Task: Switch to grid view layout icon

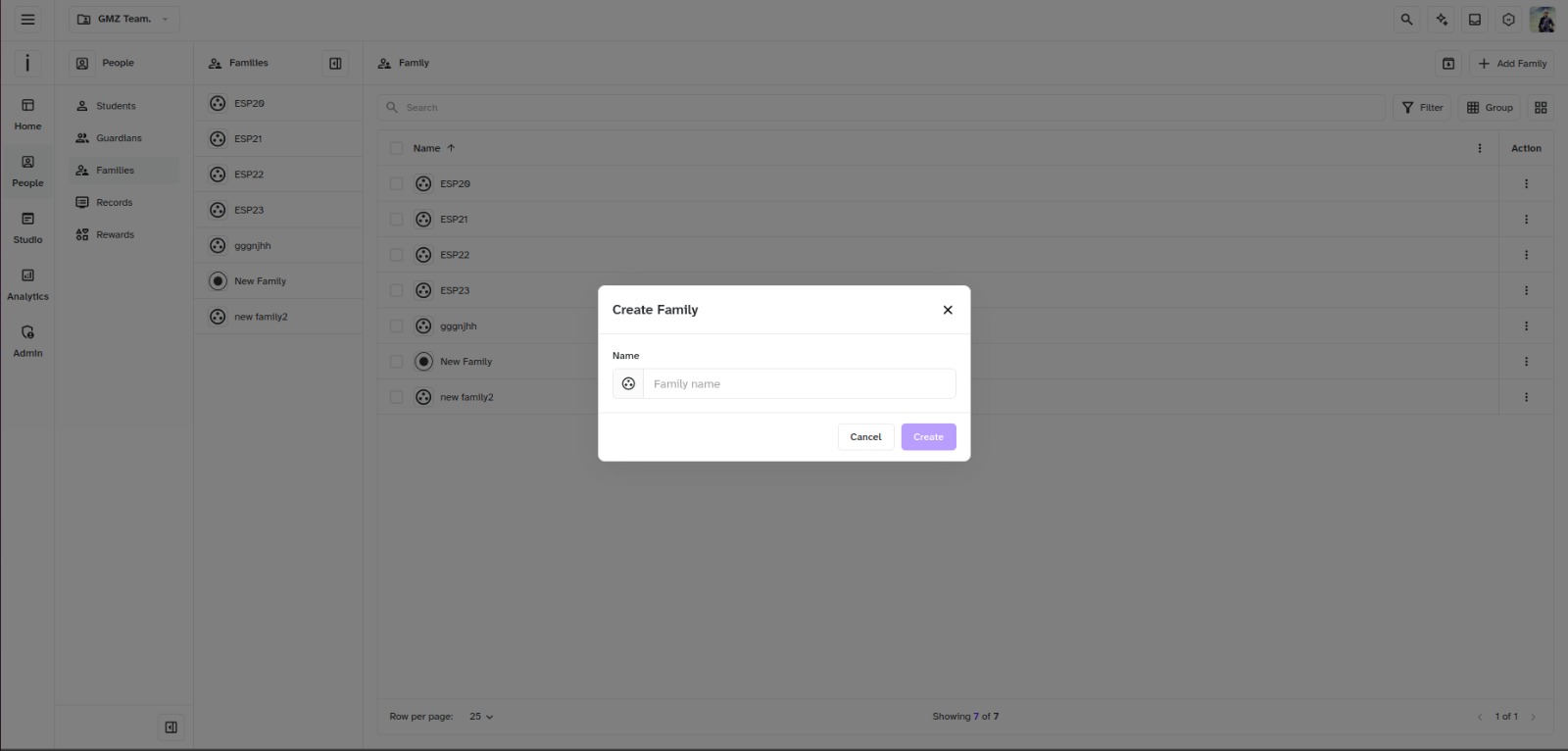Action: pos(1541,108)
